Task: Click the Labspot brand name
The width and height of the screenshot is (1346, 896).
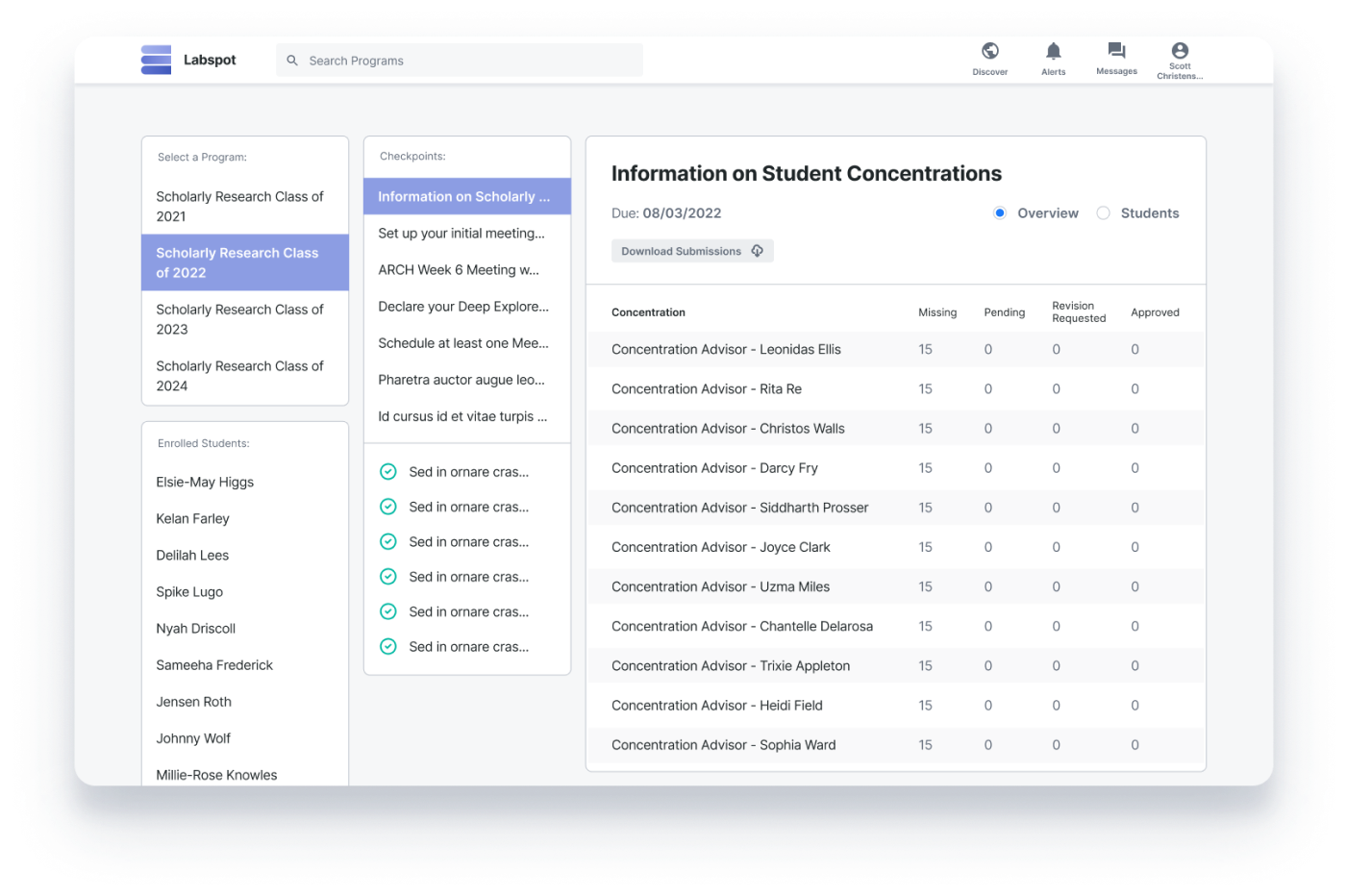Action: [210, 60]
